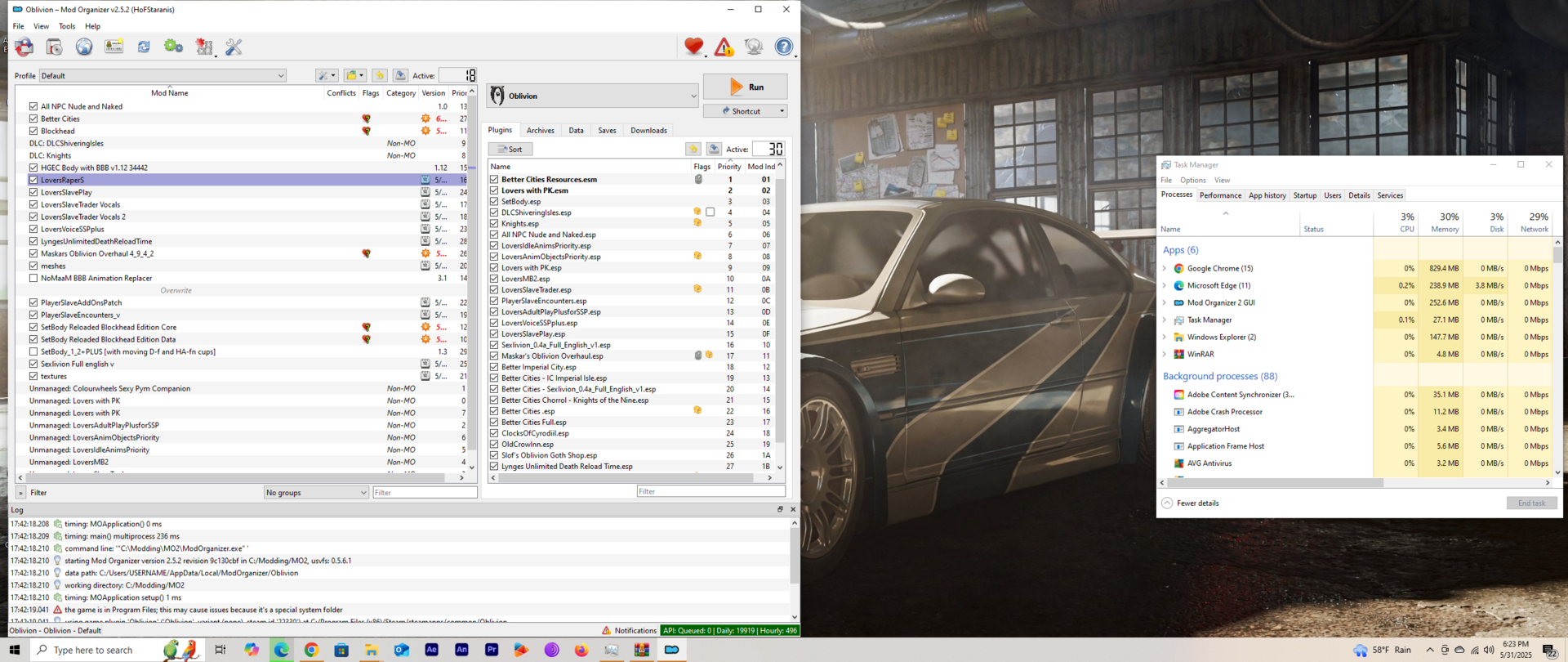
Task: Click the Windows taskbar search box
Action: [118, 650]
